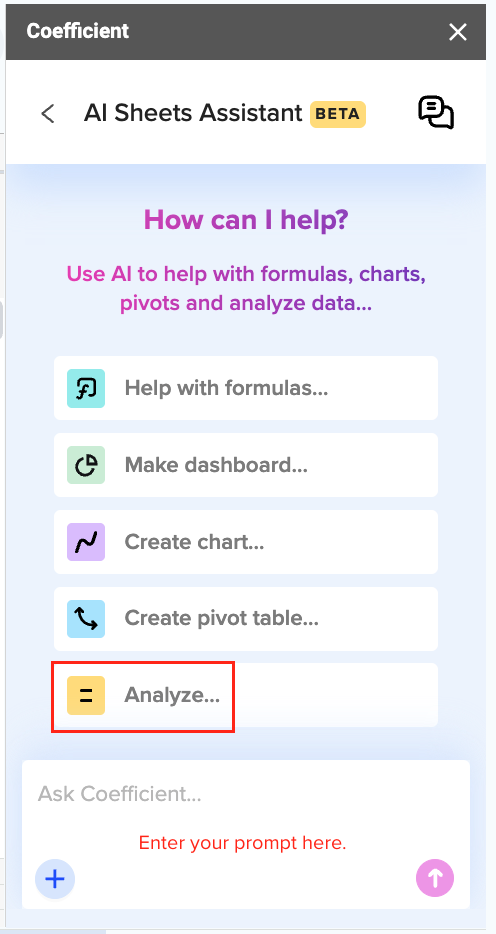Screen dimensions: 496x934
Task: Click the How can I help? heading
Action: [x=246, y=219]
